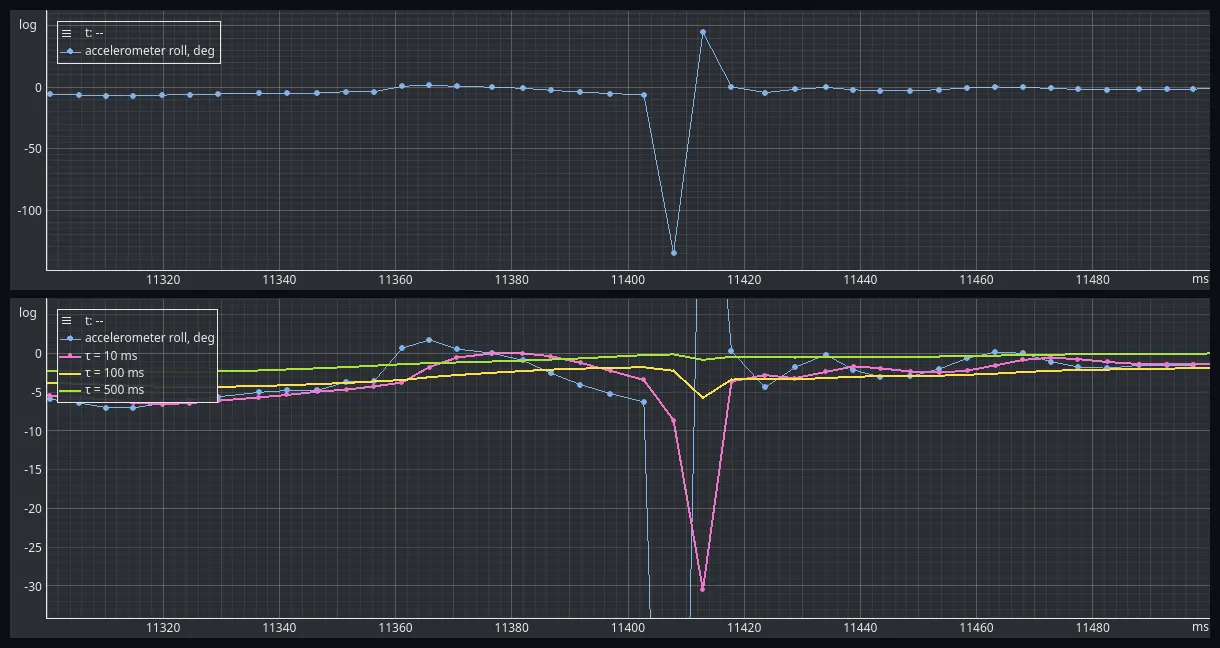Click the 'accelerometer roll, deg' legend label in the top plot
Viewport: 1220px width, 648px height.
149,51
